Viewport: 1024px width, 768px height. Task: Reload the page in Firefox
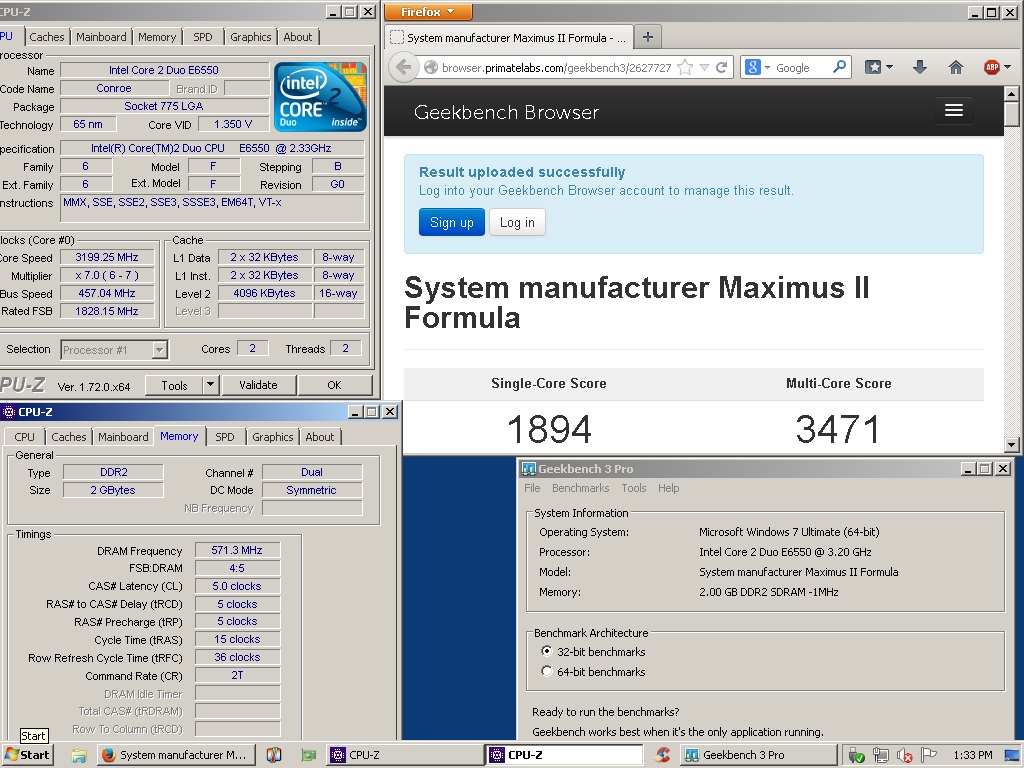pos(722,67)
